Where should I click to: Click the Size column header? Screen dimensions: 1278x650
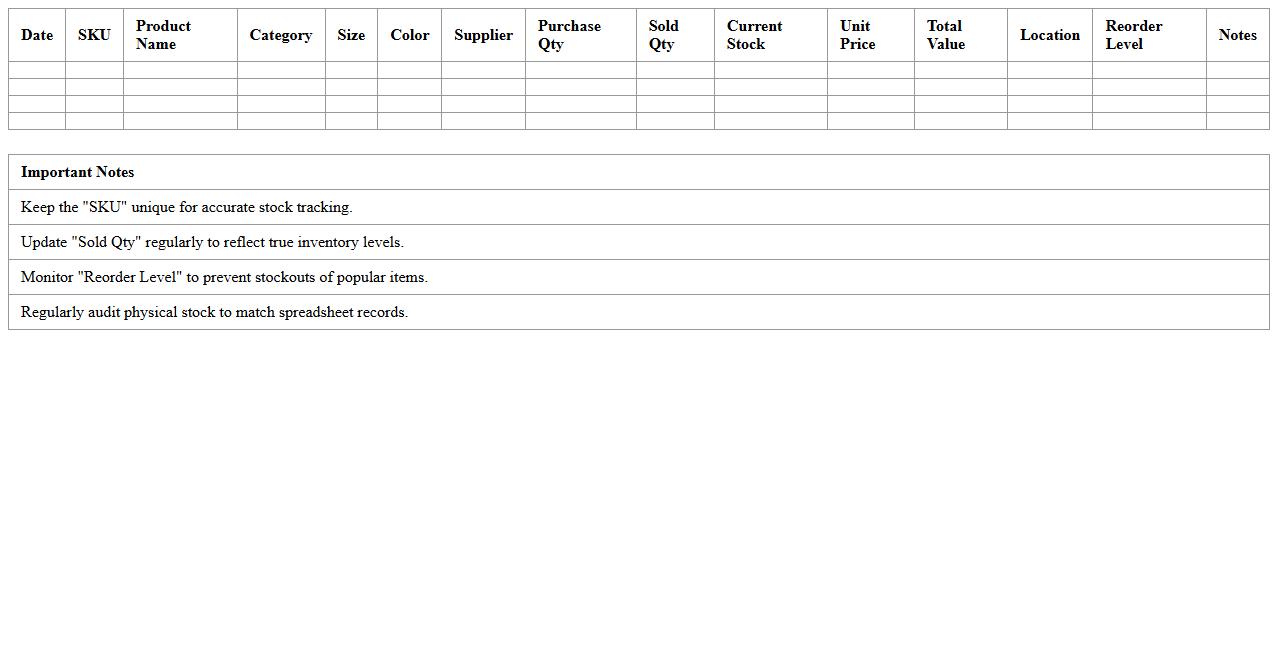click(351, 35)
